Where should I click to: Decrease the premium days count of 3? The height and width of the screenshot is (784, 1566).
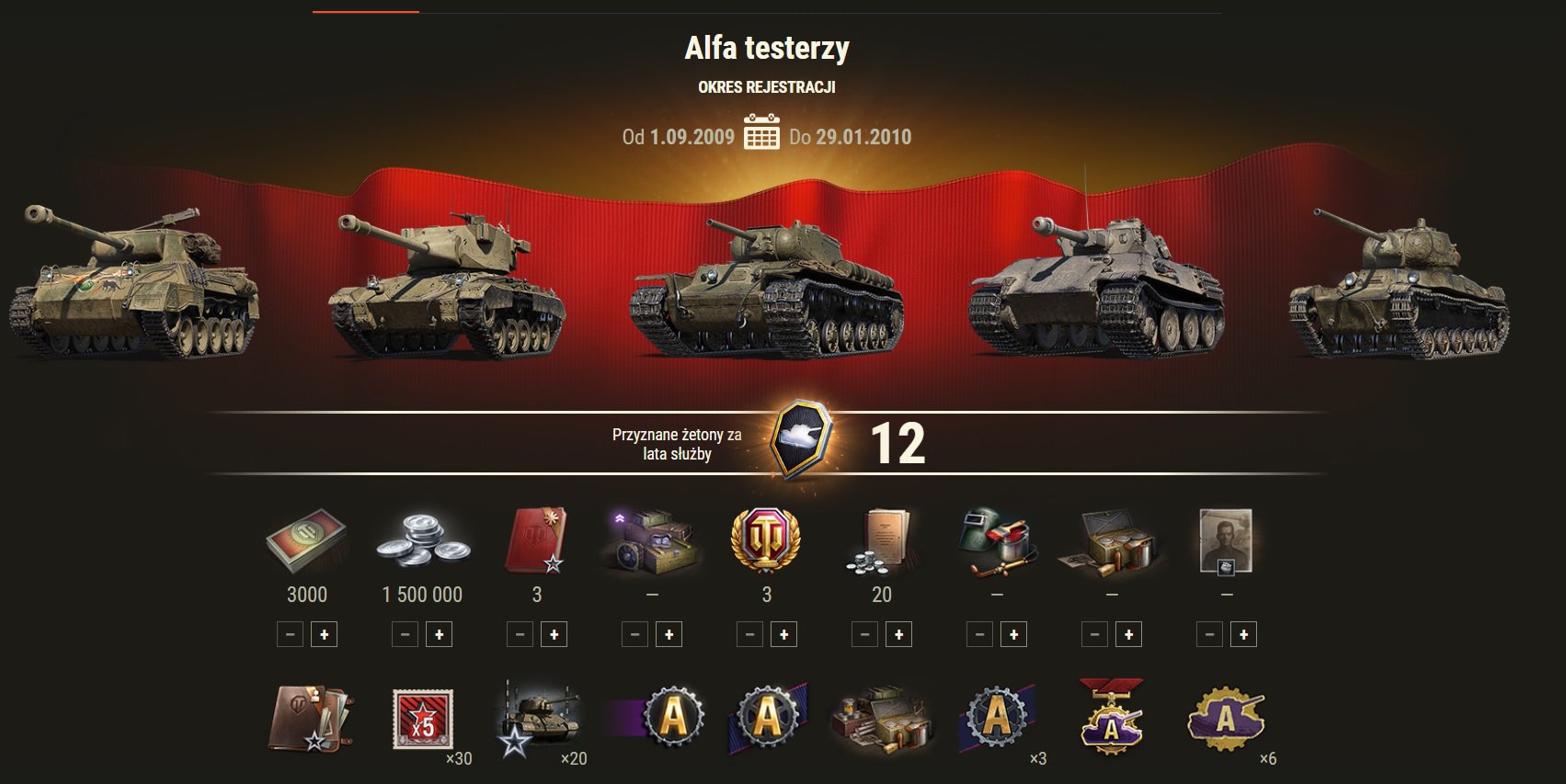point(749,634)
